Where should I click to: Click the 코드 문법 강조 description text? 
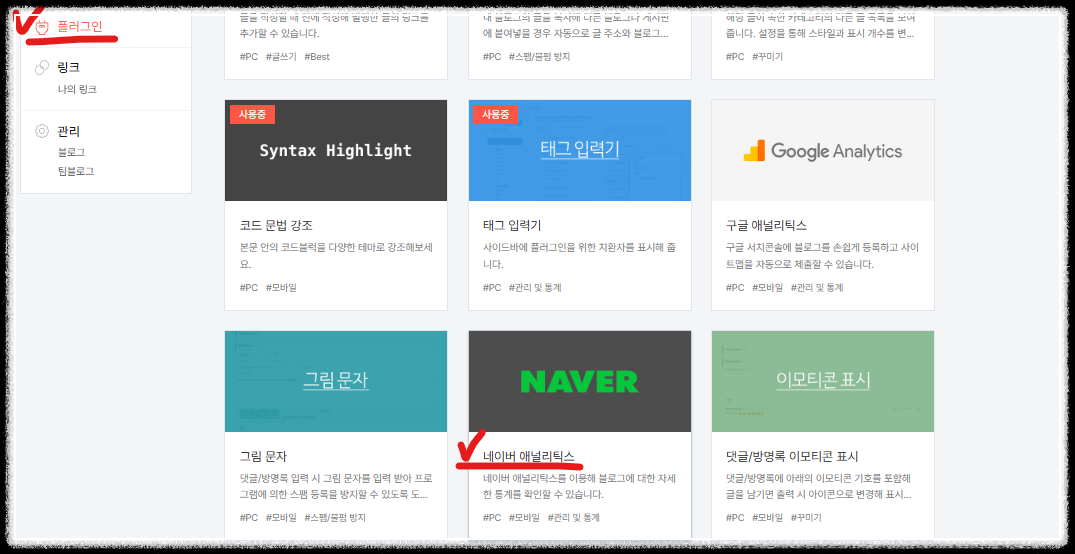pos(336,255)
